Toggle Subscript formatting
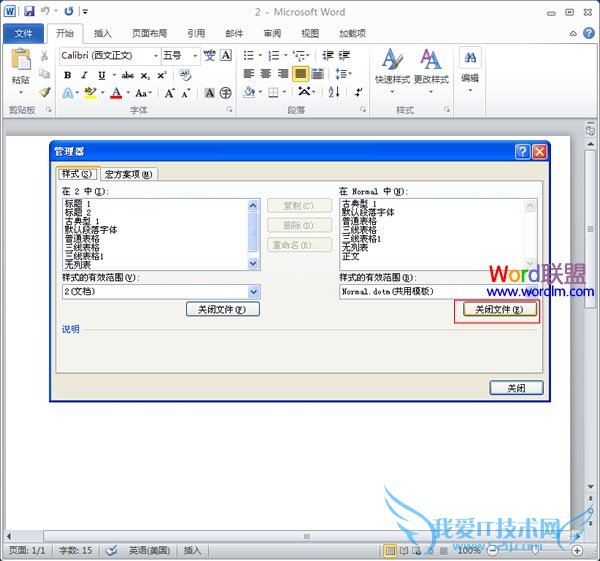This screenshot has height=561, width=600. [x=145, y=75]
